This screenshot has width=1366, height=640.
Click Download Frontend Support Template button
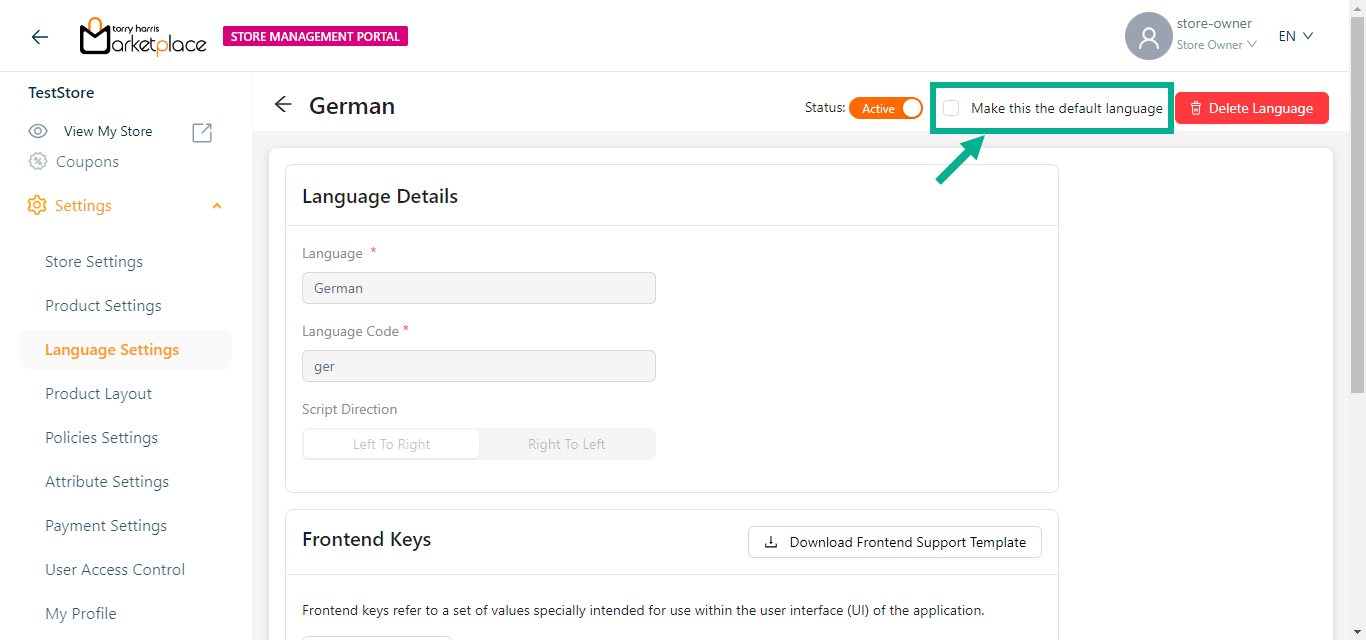[x=894, y=542]
